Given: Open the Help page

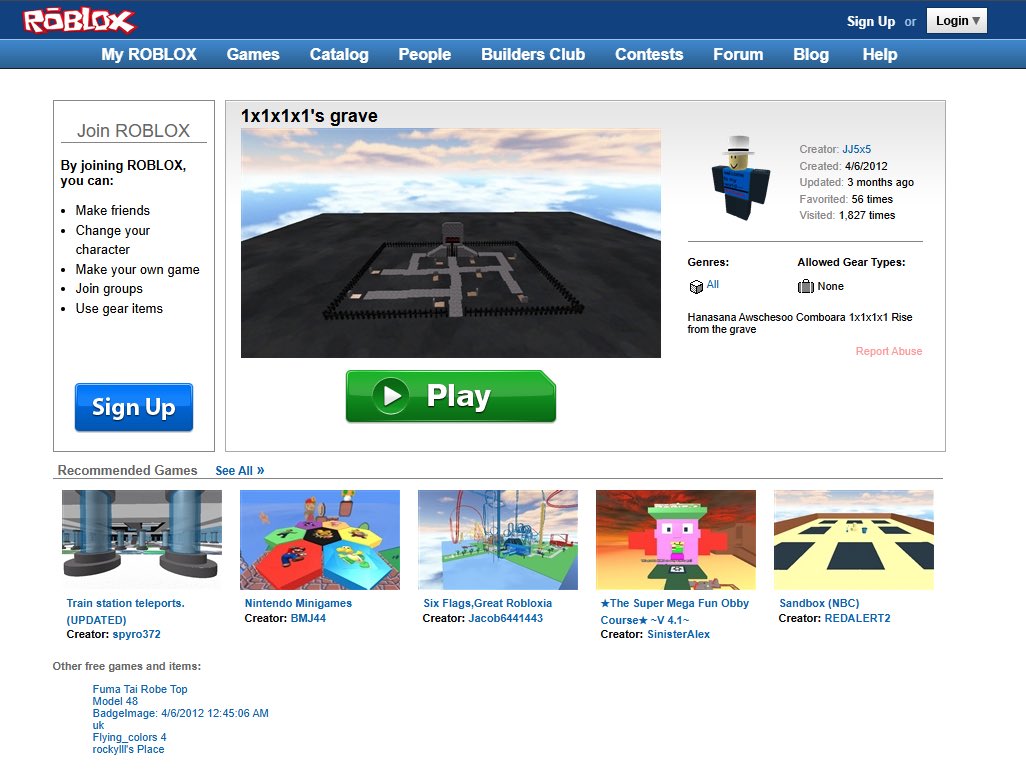Looking at the screenshot, I should click(879, 54).
